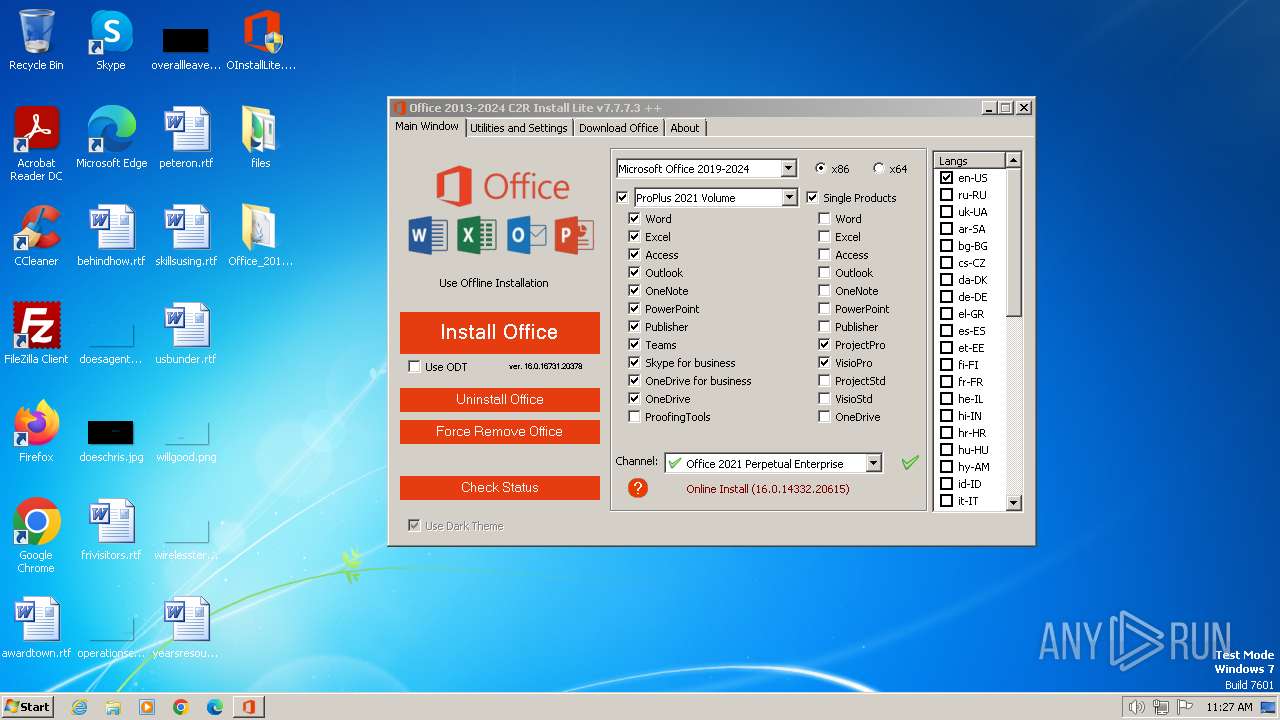Viewport: 1280px width, 720px height.
Task: Enable the ProofingTools checkbox
Action: (x=634, y=416)
